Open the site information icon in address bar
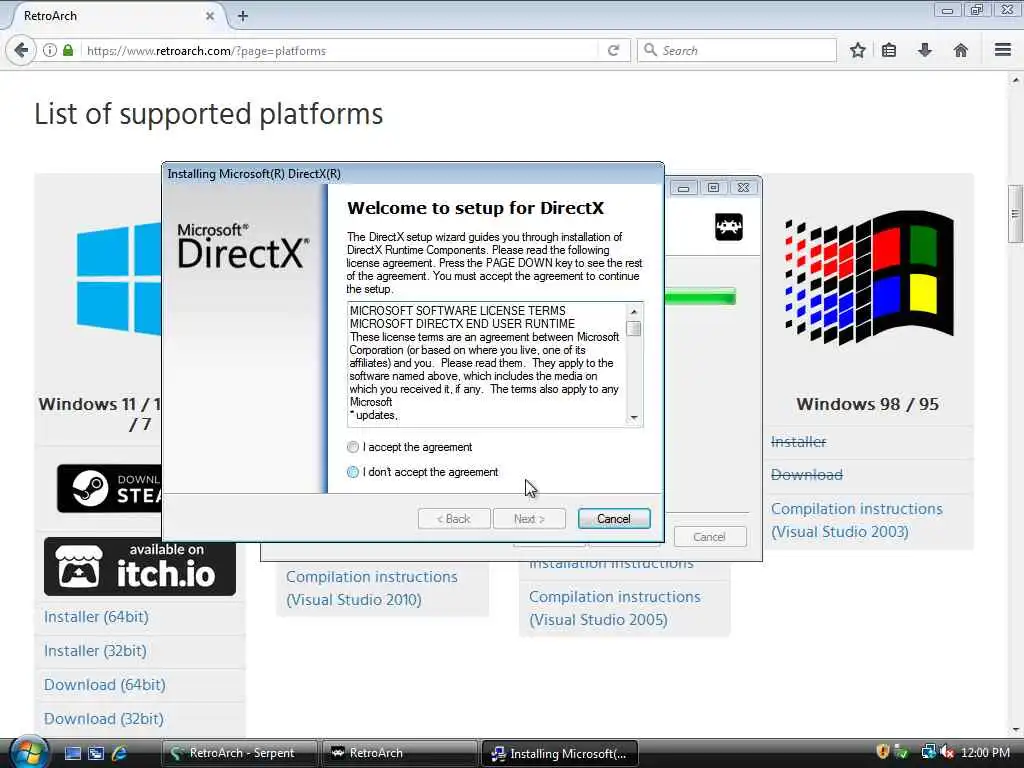 pos(50,50)
